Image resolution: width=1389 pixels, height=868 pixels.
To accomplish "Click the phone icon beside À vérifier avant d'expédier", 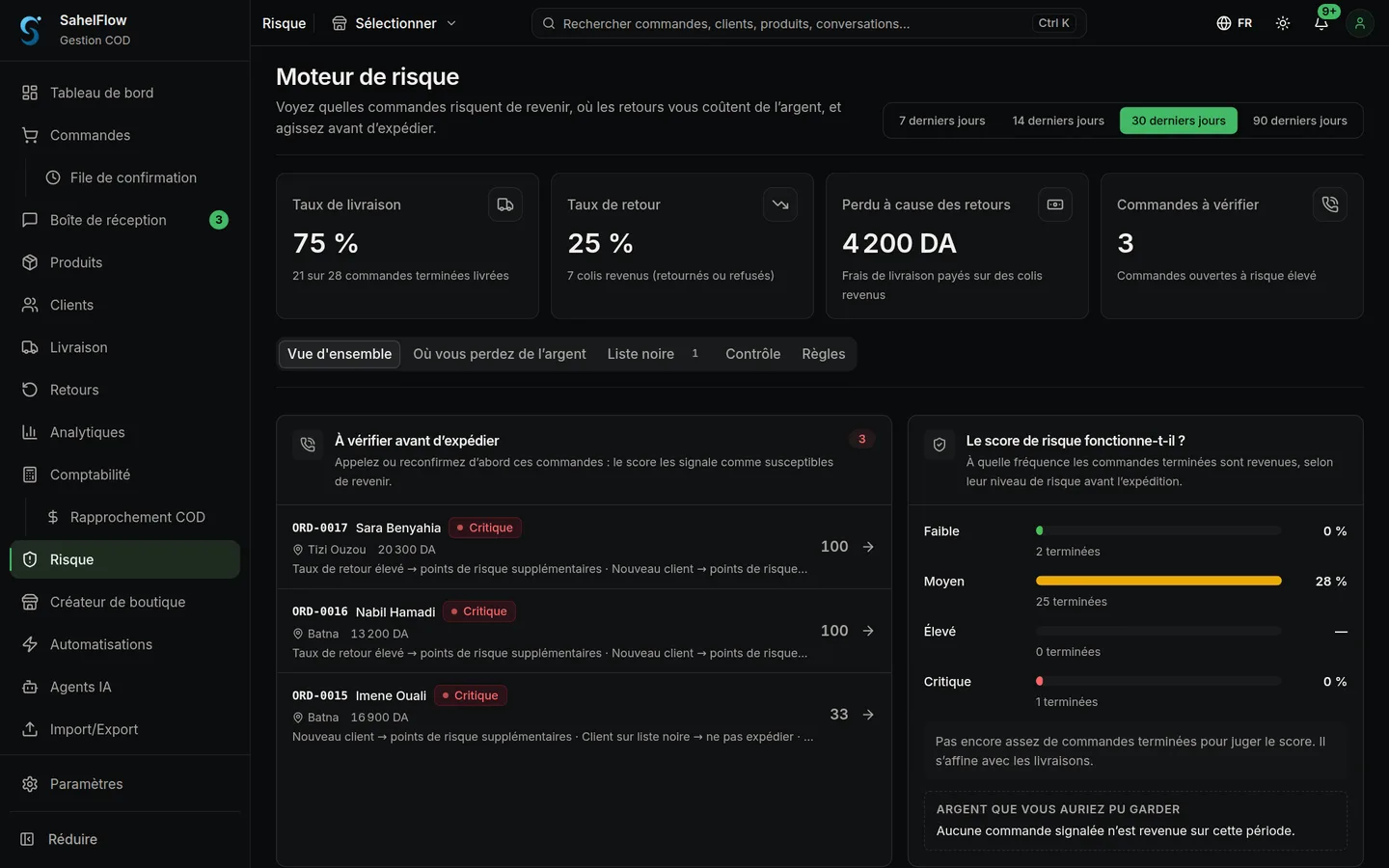I will coord(308,445).
